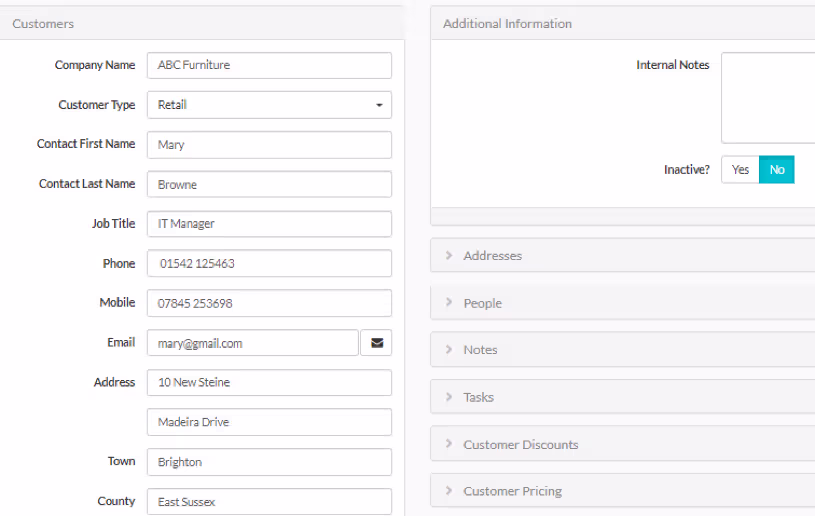815x516 pixels.
Task: Click the email envelope icon button
Action: point(376,343)
